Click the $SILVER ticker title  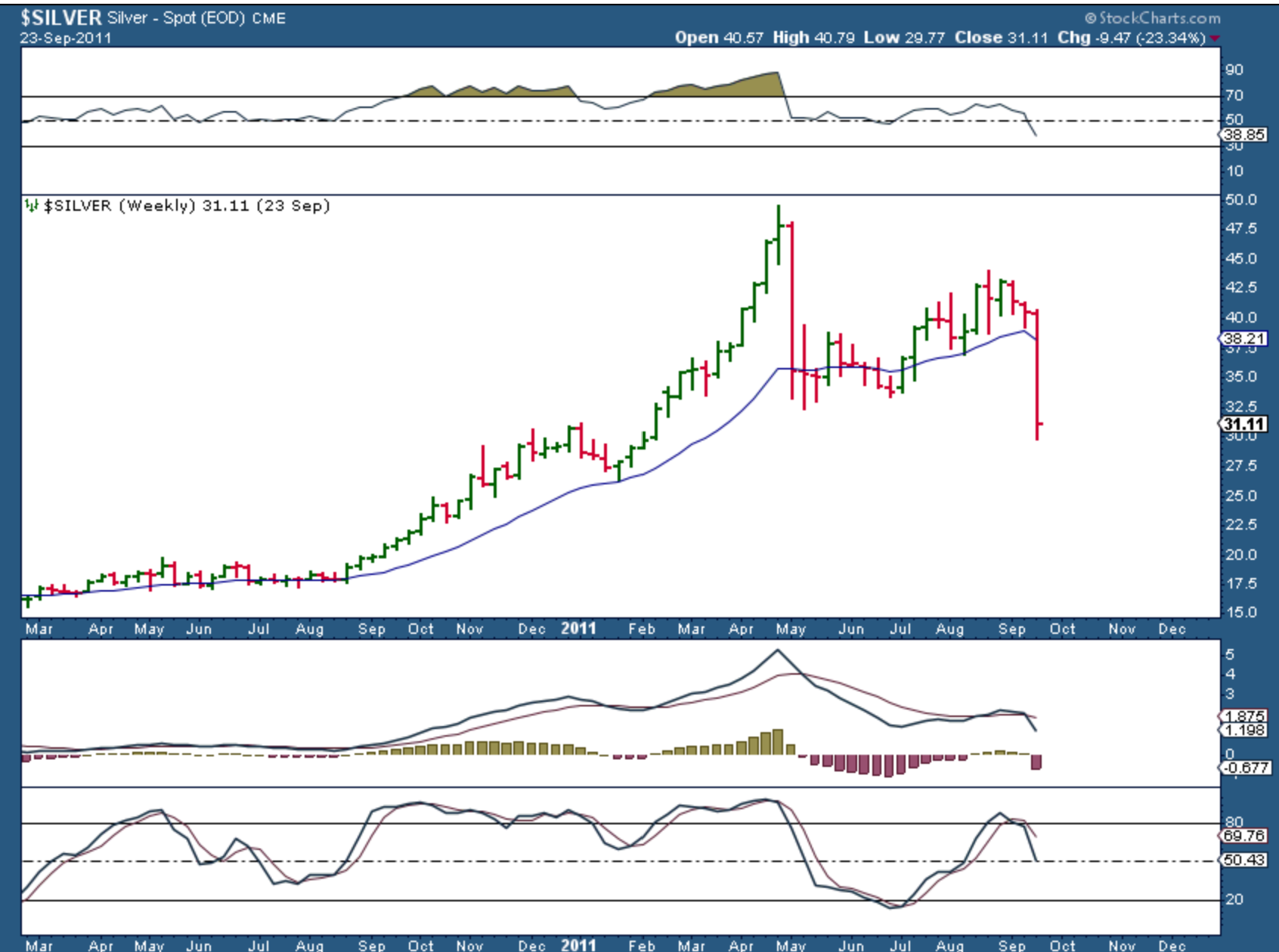(60, 17)
